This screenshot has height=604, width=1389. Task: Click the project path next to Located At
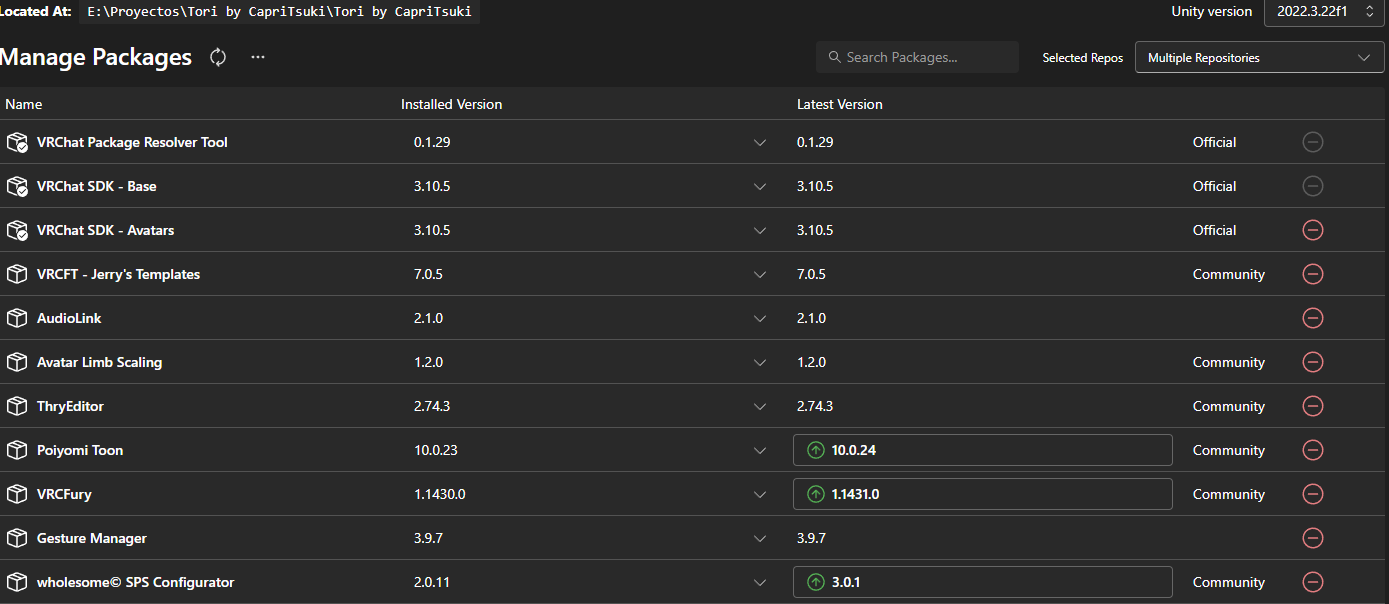[x=279, y=12]
